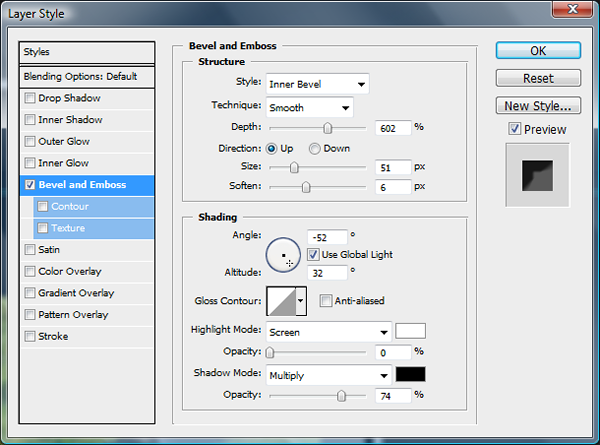Toggle the Use Global Light checkbox

coord(313,254)
